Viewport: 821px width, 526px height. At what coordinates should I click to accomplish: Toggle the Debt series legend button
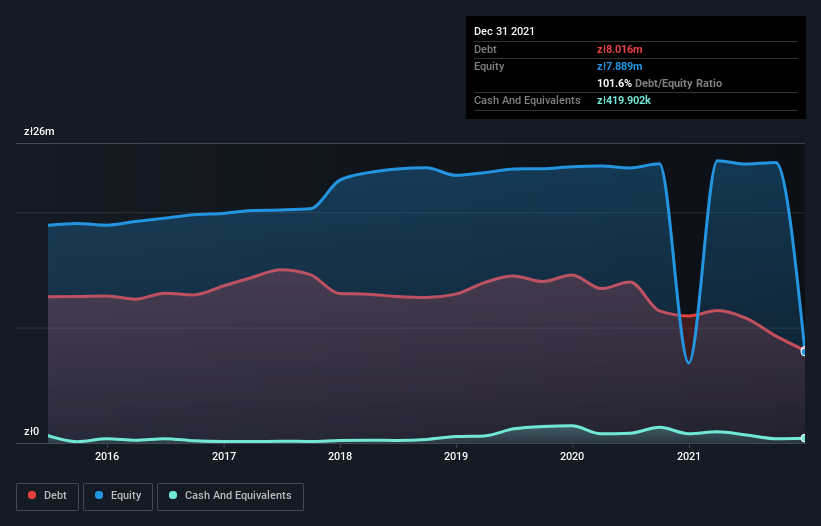(x=48, y=496)
